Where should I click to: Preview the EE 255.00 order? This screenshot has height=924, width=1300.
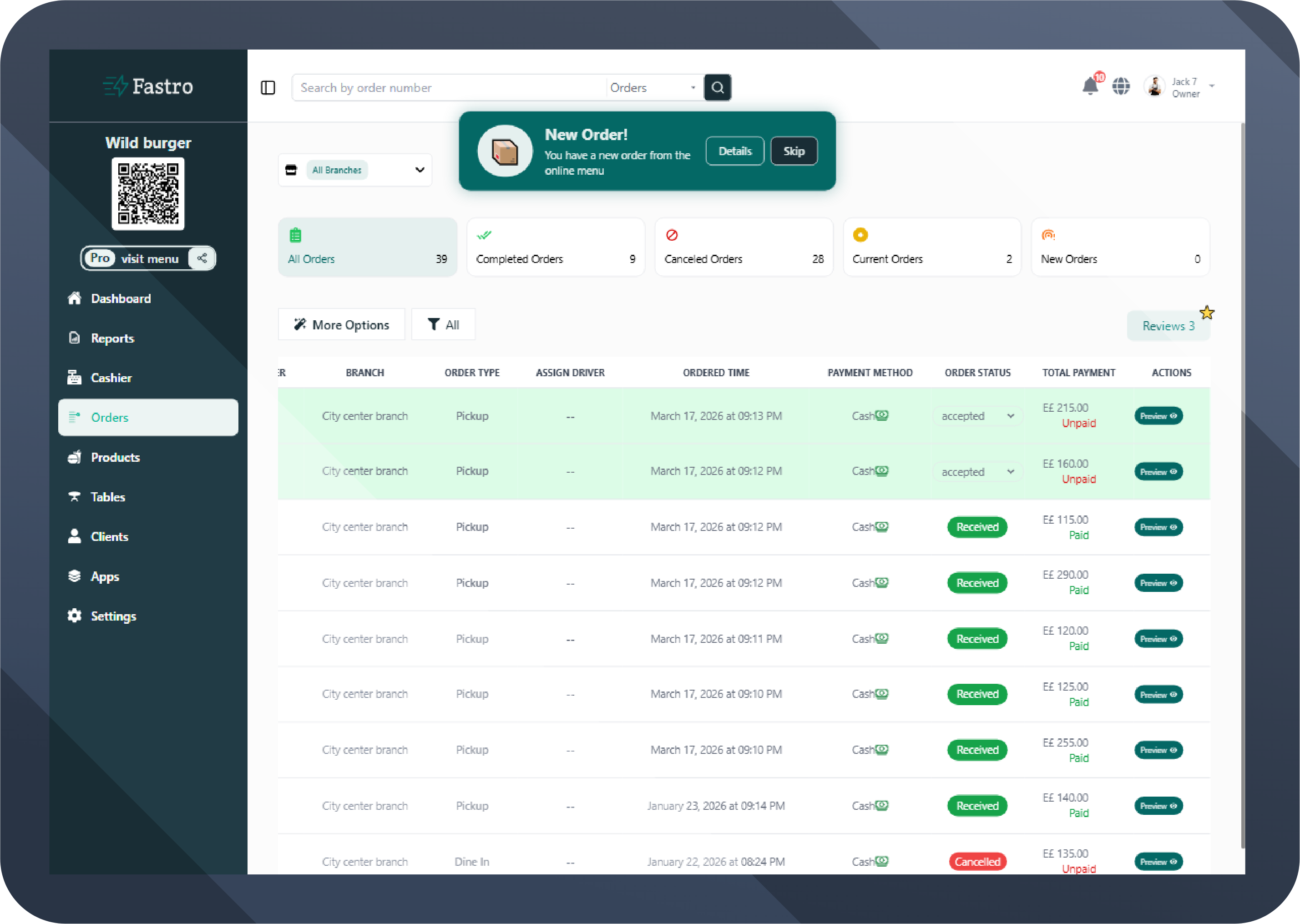(1158, 751)
